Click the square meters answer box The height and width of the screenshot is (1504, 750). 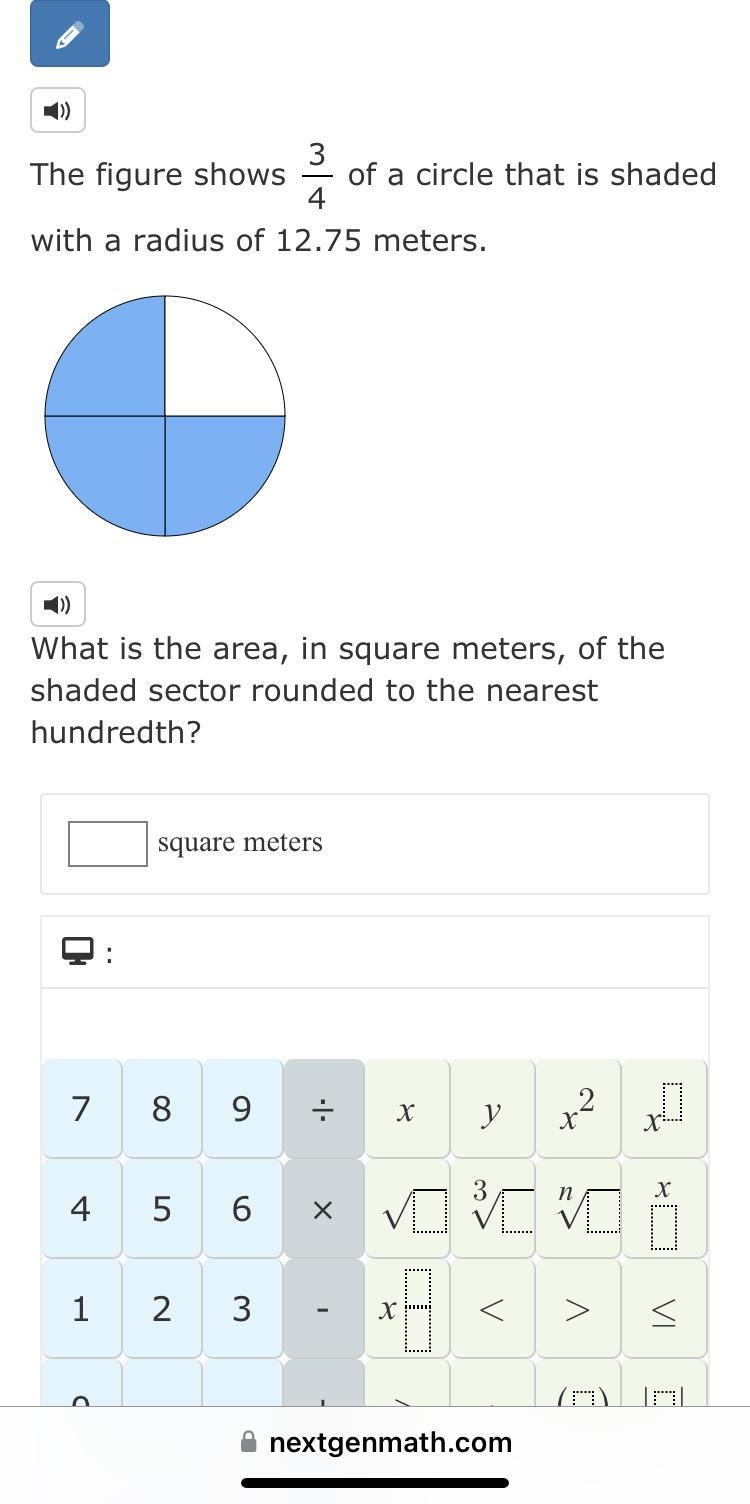(108, 843)
